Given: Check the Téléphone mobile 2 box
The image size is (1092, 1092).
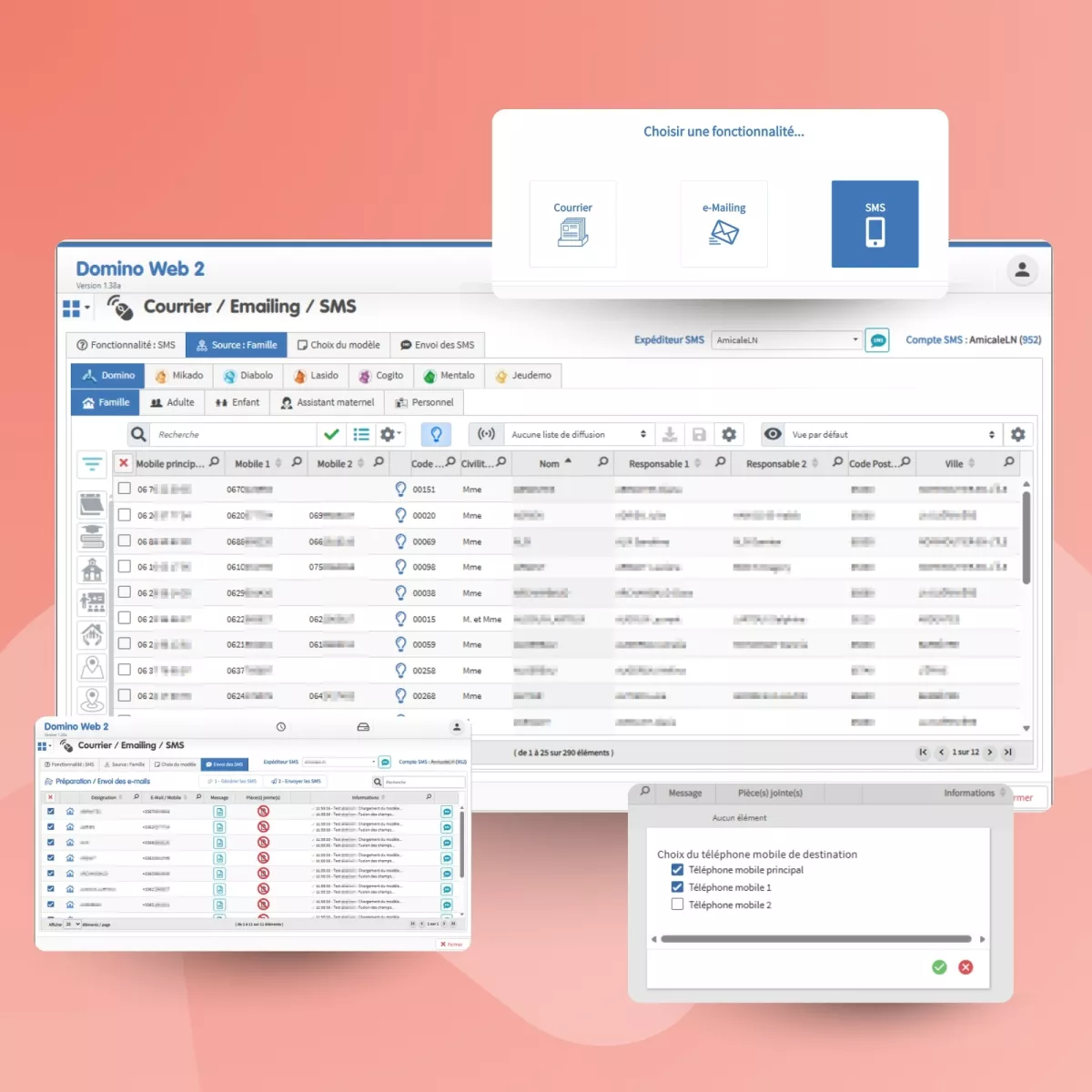Looking at the screenshot, I should (677, 905).
